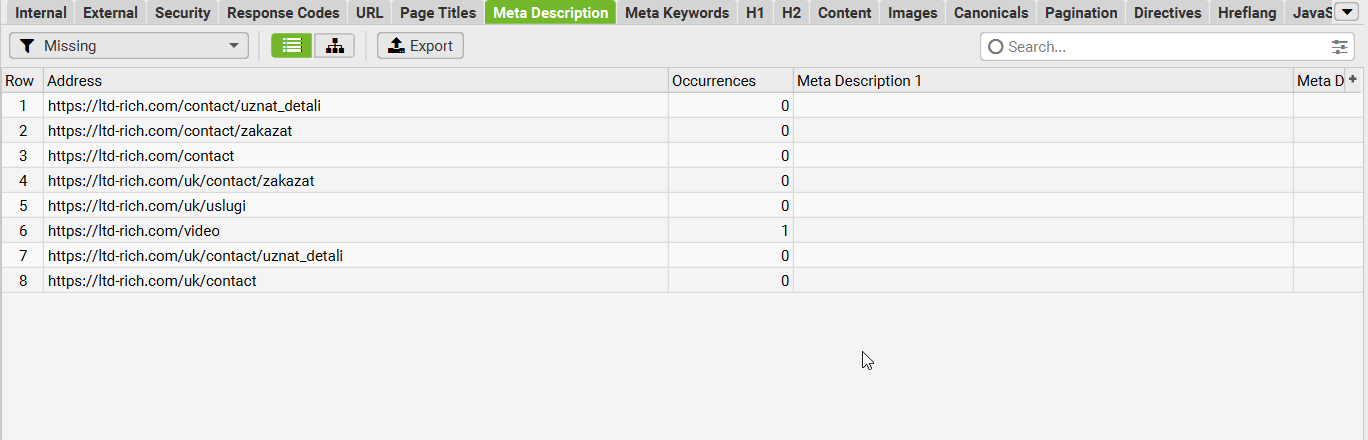Sort by the Address column header
The height and width of the screenshot is (440, 1368).
coord(356,81)
